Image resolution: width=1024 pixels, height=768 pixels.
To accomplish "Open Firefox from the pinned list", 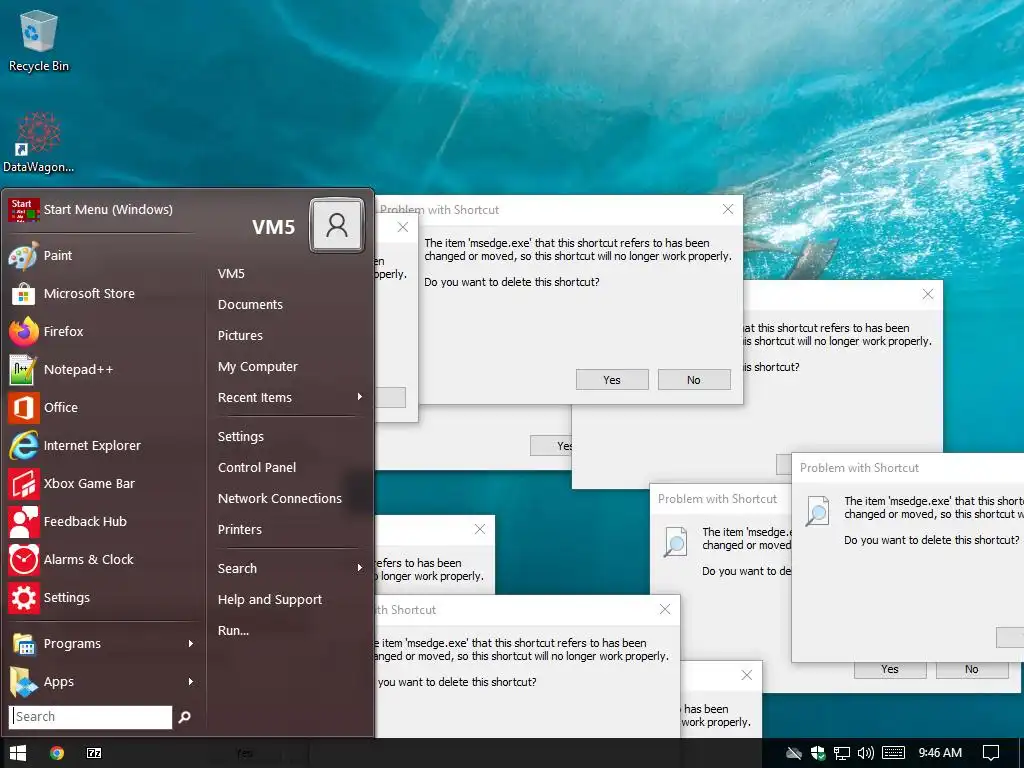I will (104, 332).
